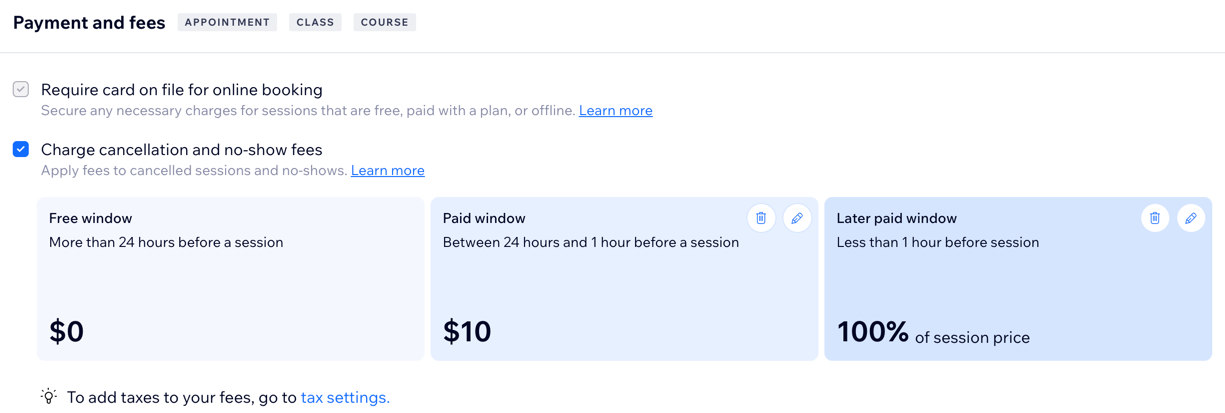Go to tax settings link
The image size is (1225, 413).
point(345,398)
